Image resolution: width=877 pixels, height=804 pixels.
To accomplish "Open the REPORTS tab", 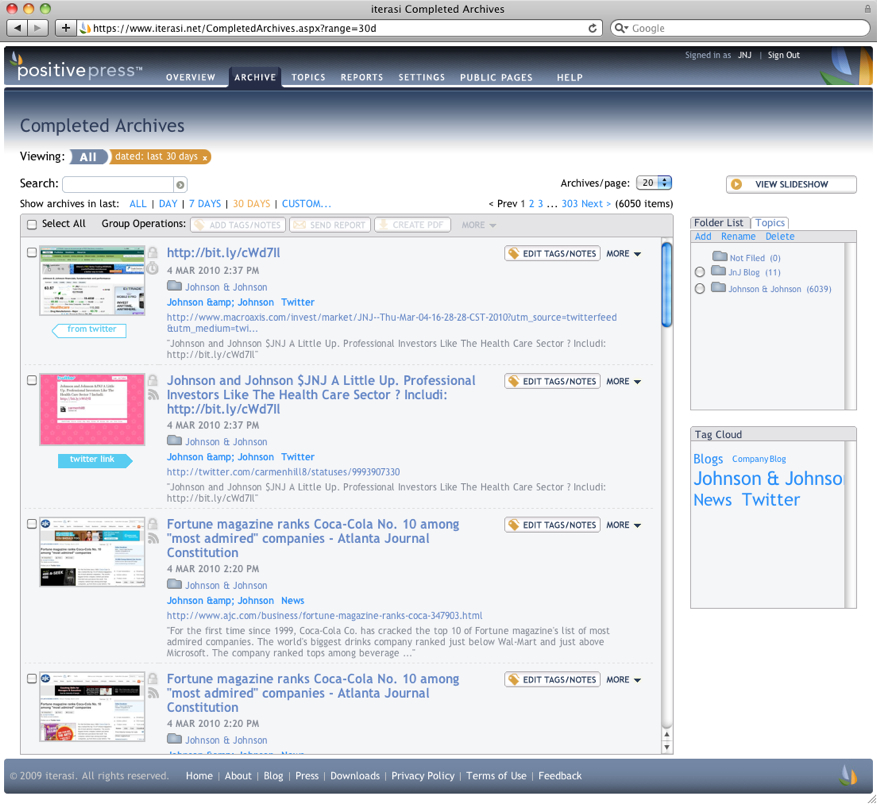I will 362,77.
